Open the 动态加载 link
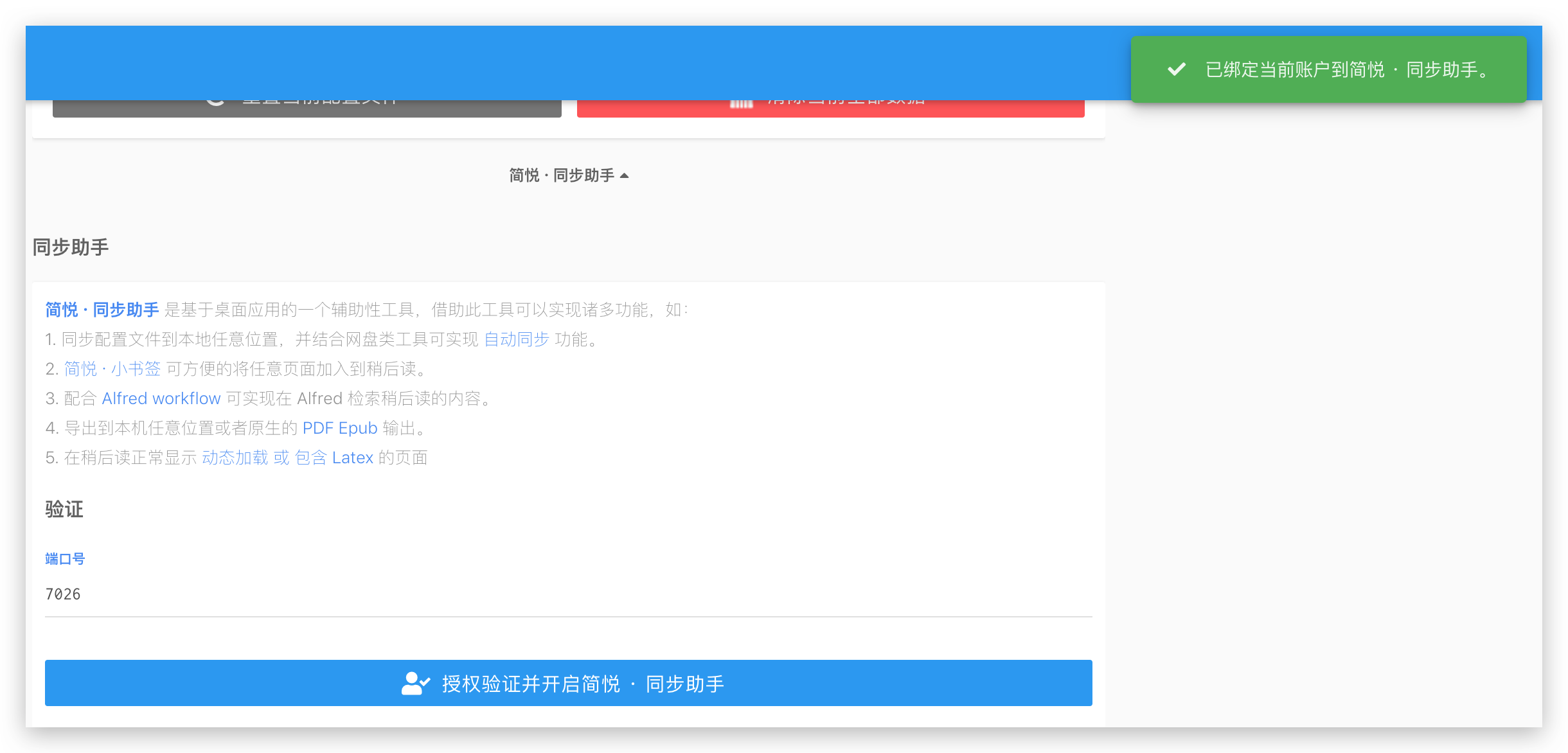This screenshot has width=1568, height=753. (235, 457)
